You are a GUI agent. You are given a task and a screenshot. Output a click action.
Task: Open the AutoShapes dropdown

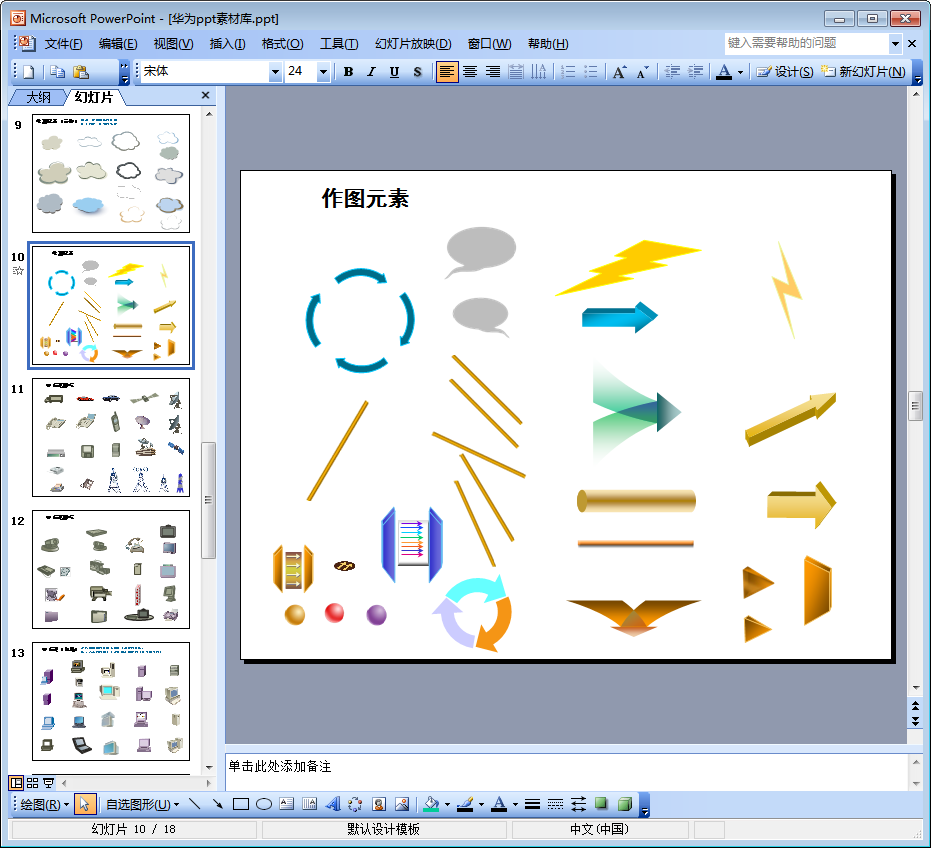(142, 805)
